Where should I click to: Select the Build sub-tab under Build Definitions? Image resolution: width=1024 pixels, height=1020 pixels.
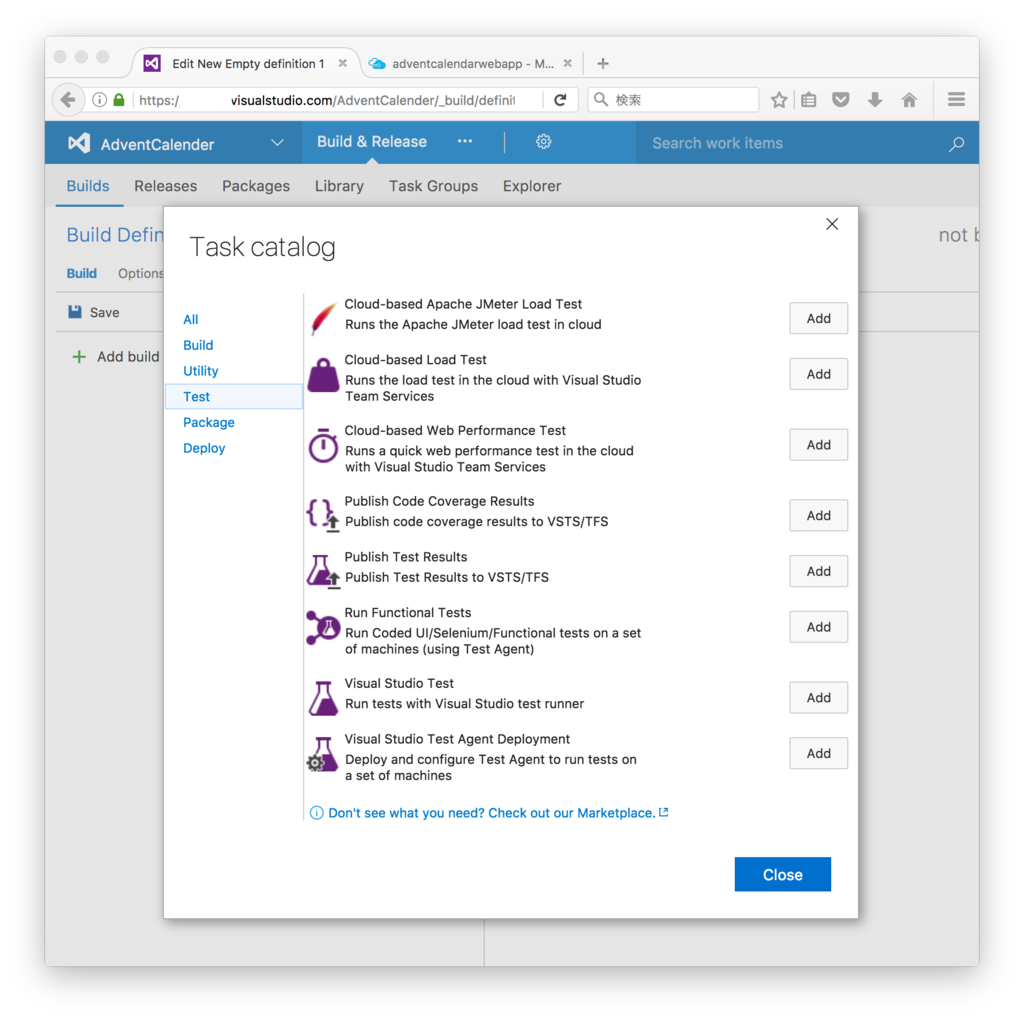pos(82,274)
